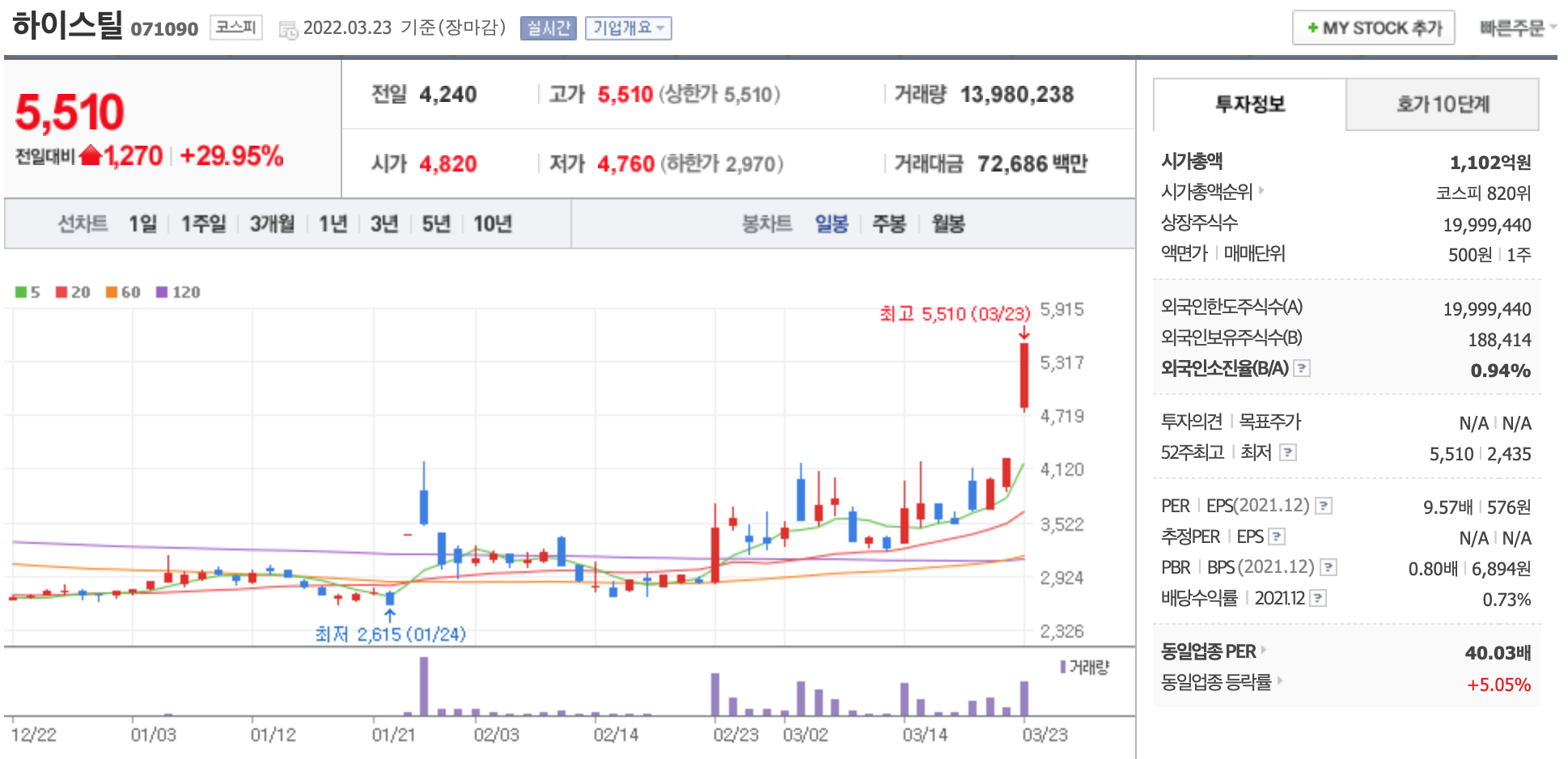
Task: Select the 1일 line chart period
Action: [x=143, y=223]
